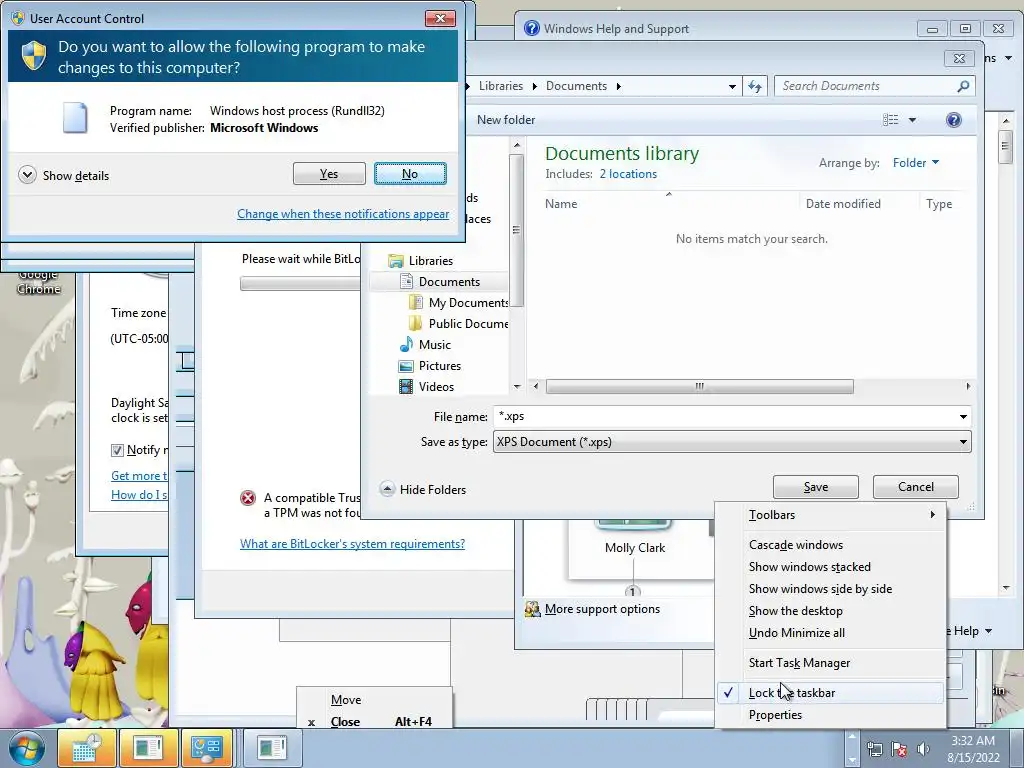
Task: Click No in User Account Control
Action: coord(410,174)
